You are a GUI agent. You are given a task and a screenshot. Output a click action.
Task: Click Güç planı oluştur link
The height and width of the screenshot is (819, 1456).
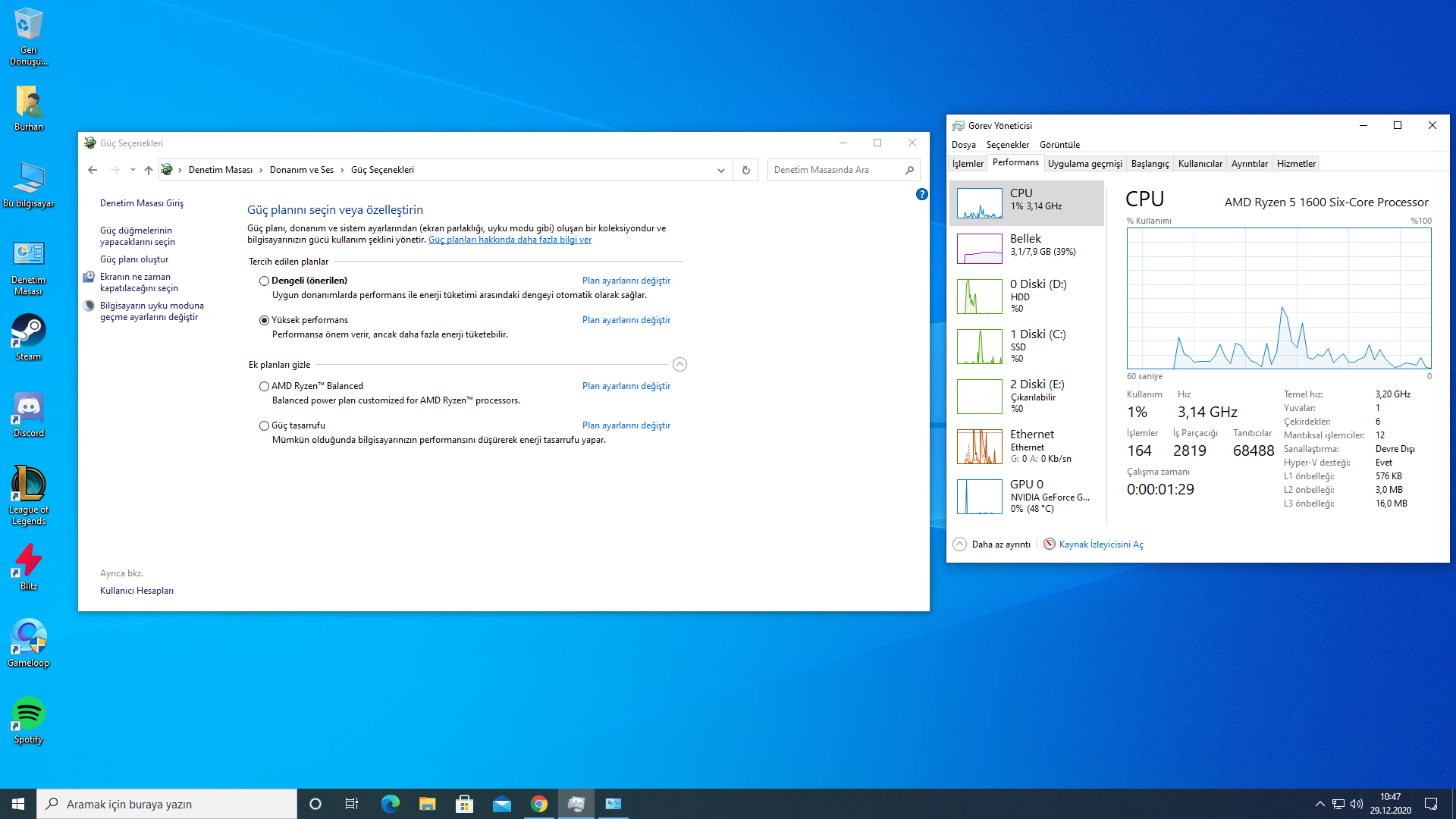134,259
